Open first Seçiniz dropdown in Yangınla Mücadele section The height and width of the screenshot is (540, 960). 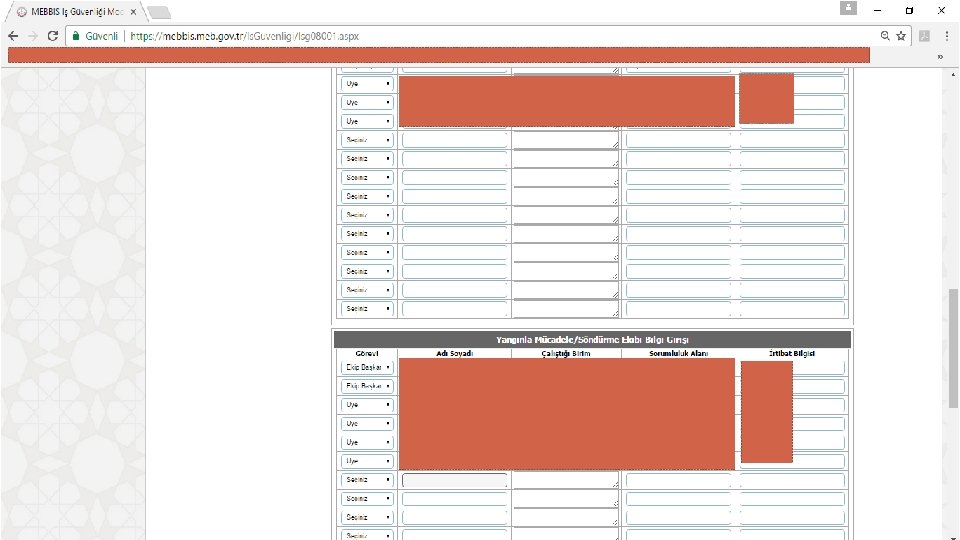pos(367,480)
